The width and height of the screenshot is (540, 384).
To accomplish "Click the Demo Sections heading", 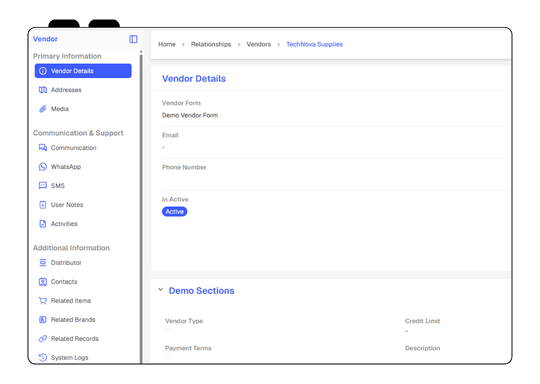I will point(201,291).
